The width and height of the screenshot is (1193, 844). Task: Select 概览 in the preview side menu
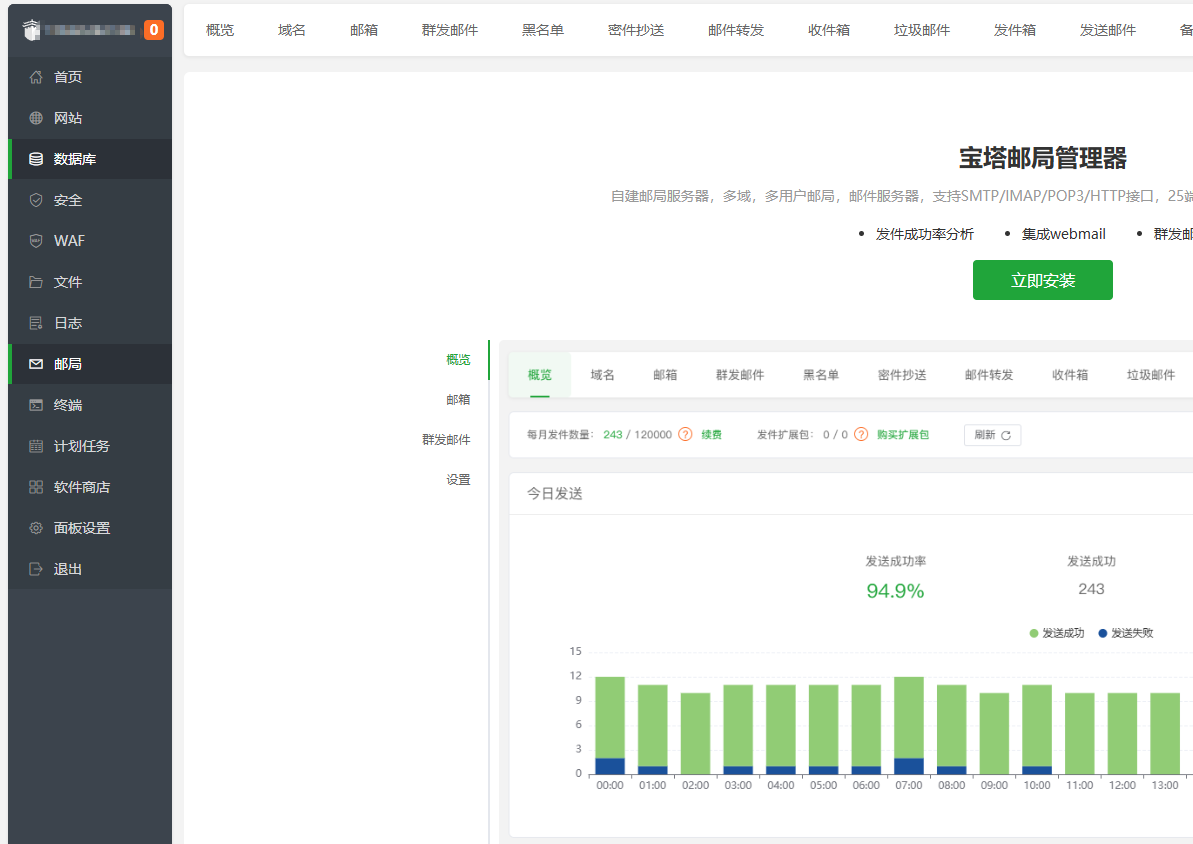tap(458, 359)
